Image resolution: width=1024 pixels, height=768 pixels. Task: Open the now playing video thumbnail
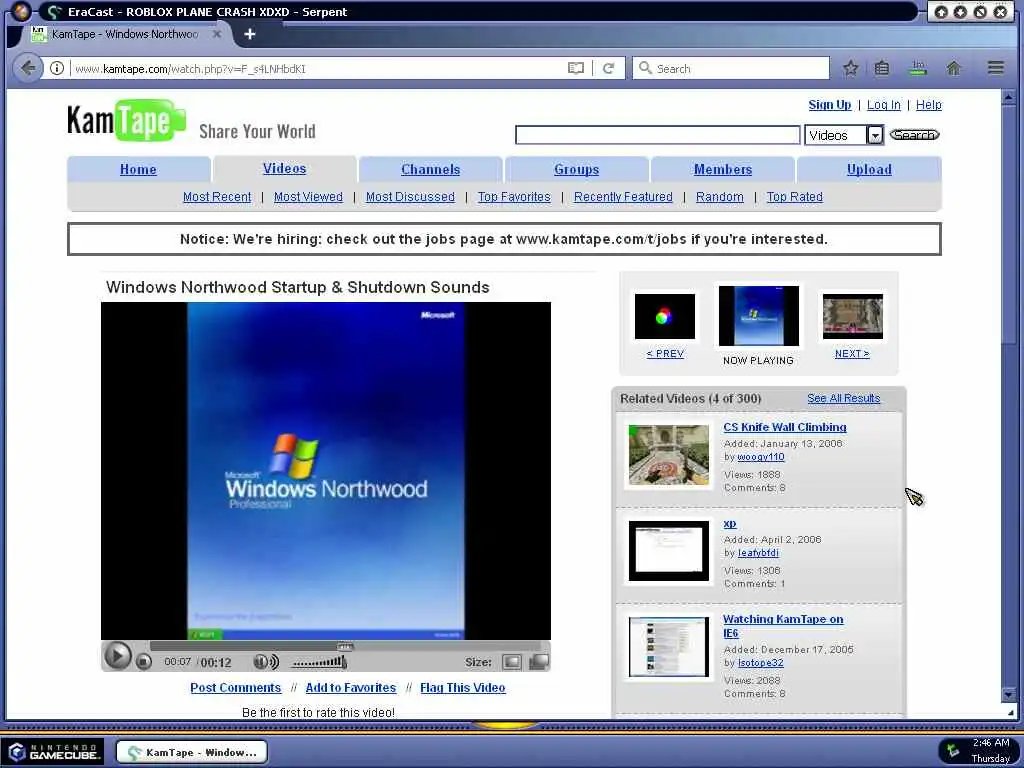(x=758, y=315)
